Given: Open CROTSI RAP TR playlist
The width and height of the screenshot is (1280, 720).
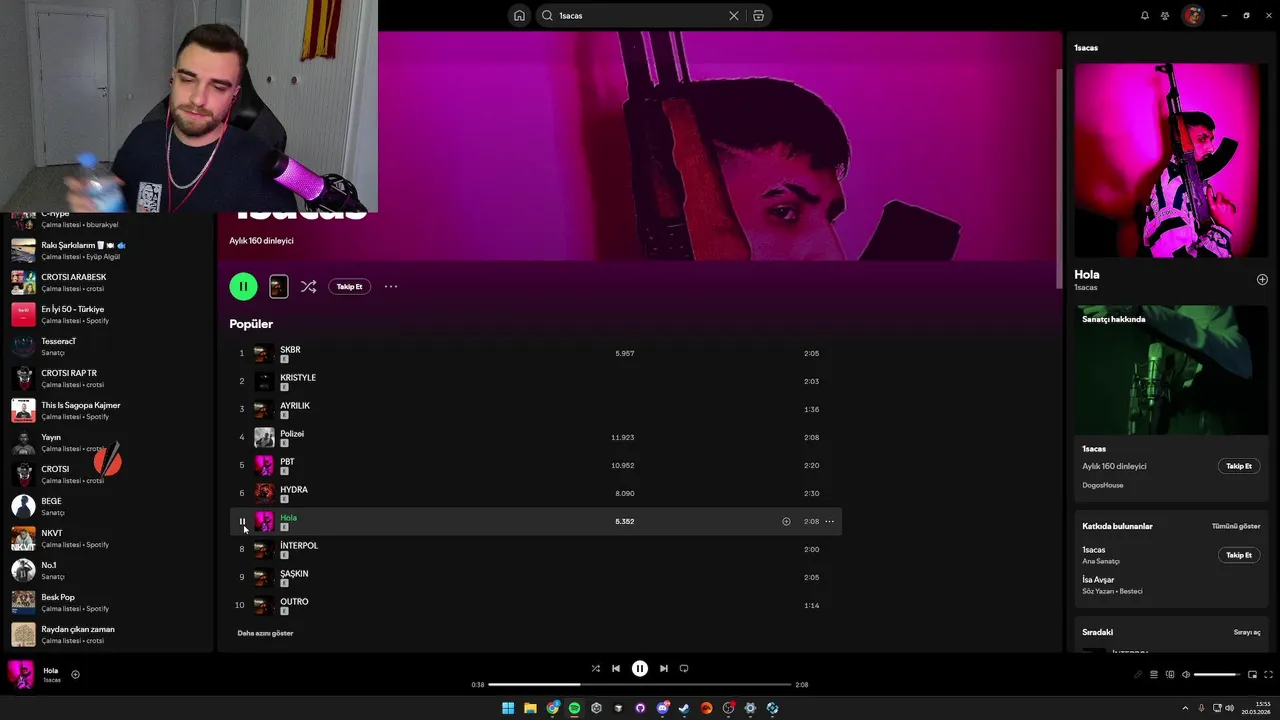Looking at the screenshot, I should [108, 378].
